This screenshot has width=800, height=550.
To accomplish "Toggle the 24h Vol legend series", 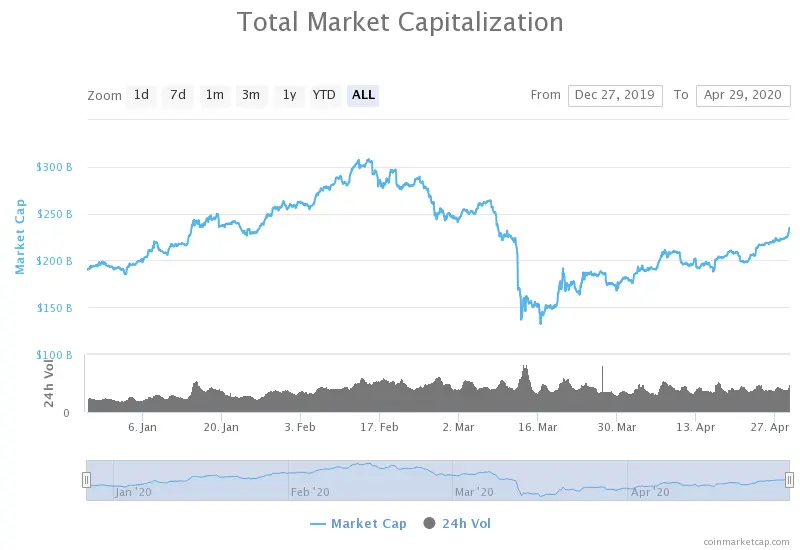I will 466,523.
